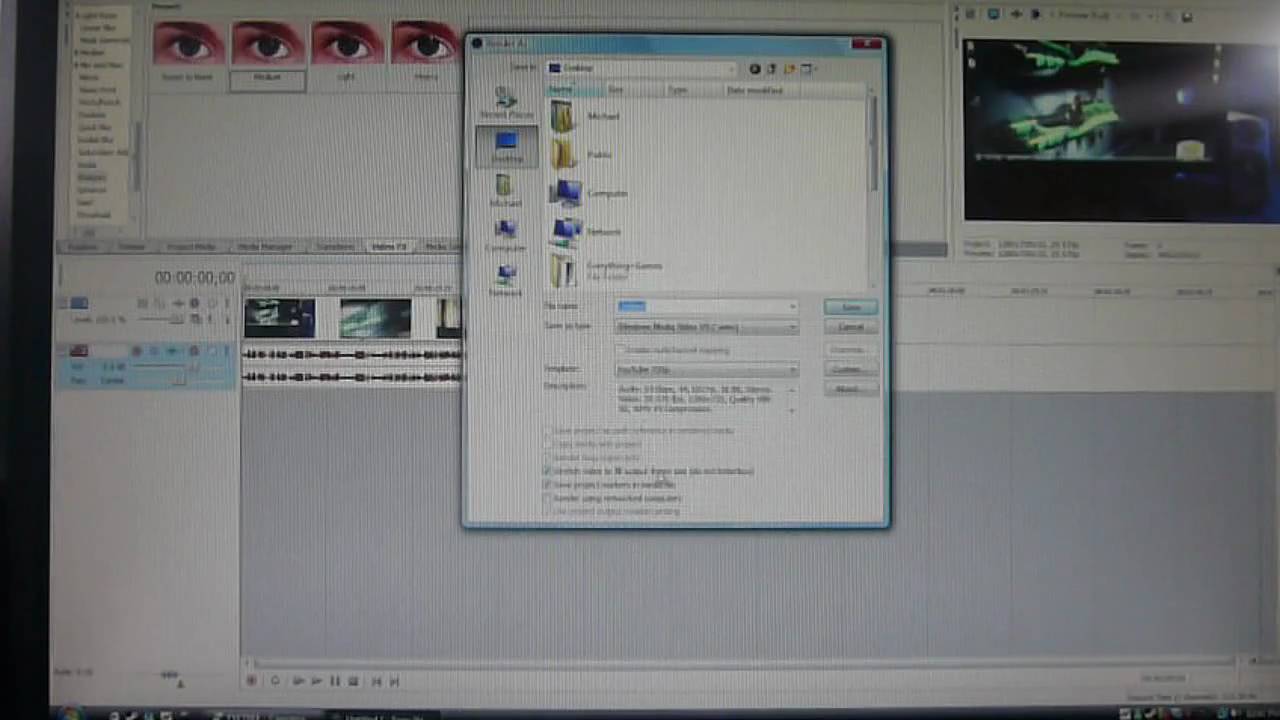Jump to project end in transport bar
The image size is (1280, 720).
pos(395,681)
